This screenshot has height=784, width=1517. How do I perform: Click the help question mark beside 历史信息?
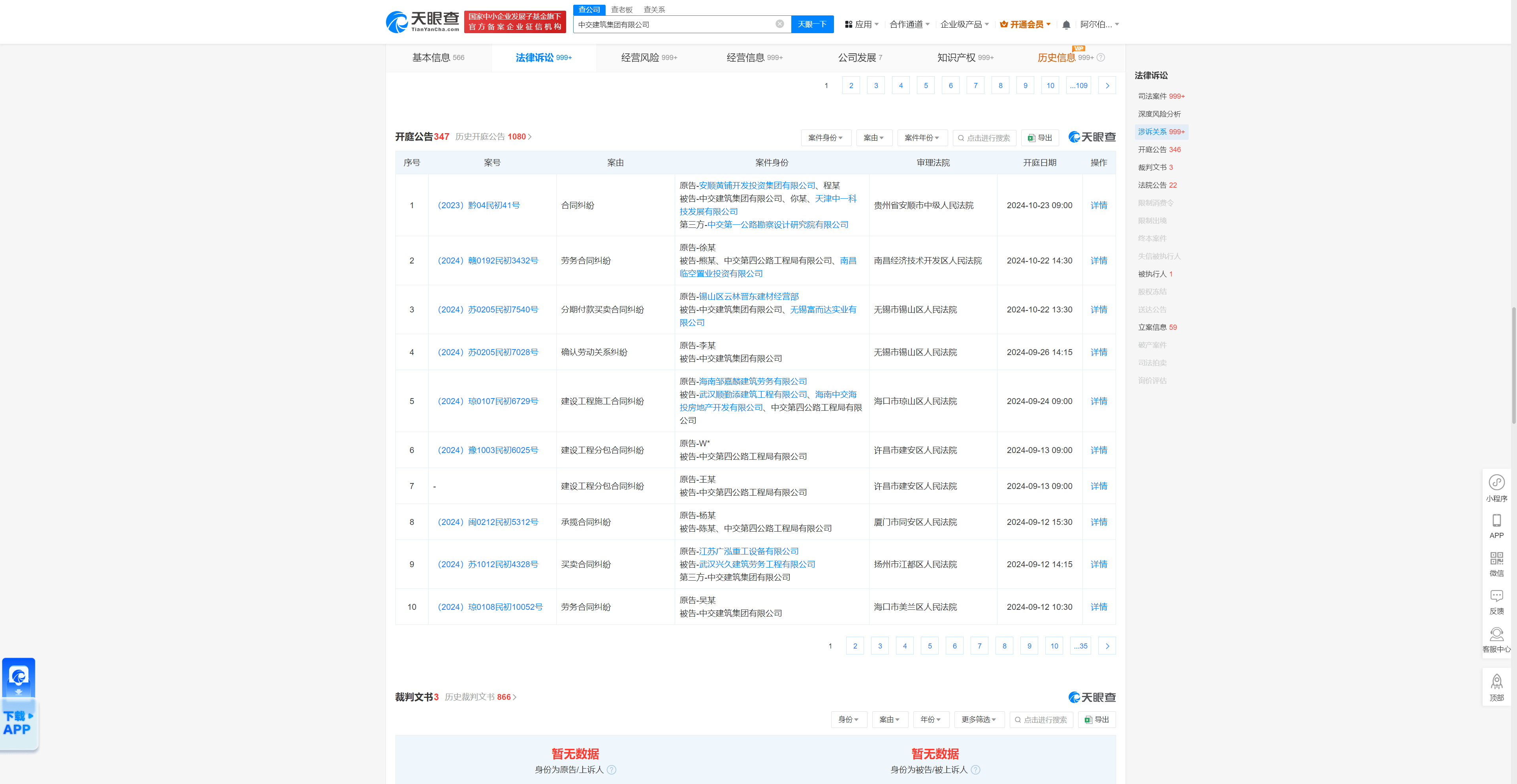point(1101,58)
